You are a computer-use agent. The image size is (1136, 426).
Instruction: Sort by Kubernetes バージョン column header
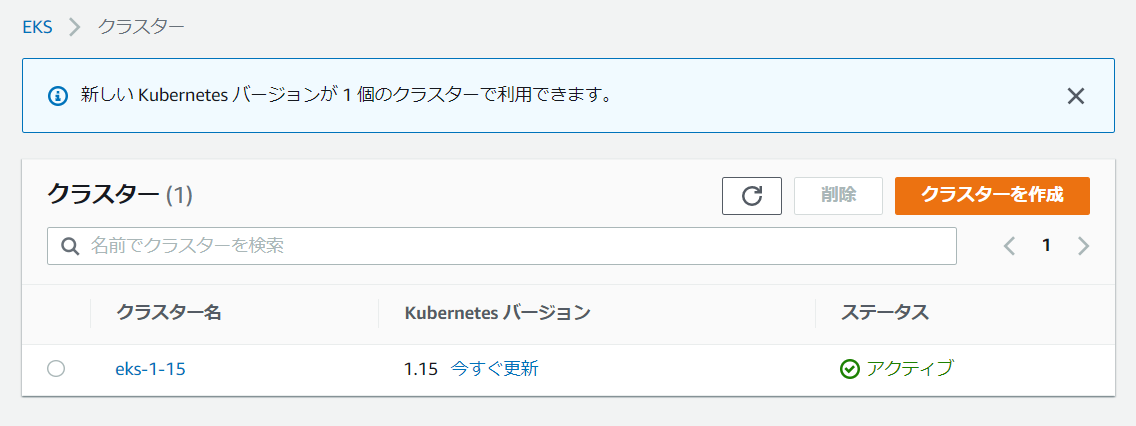(x=497, y=313)
